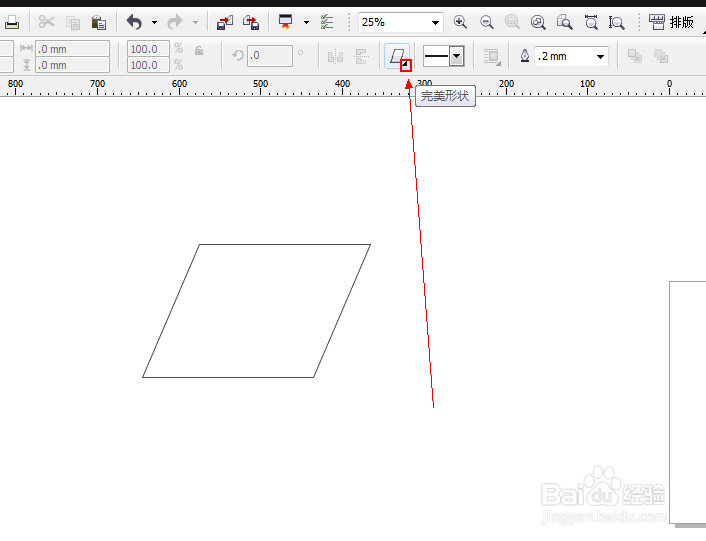Toggle the lock ratio padlock
The height and width of the screenshot is (541, 706).
(x=199, y=50)
